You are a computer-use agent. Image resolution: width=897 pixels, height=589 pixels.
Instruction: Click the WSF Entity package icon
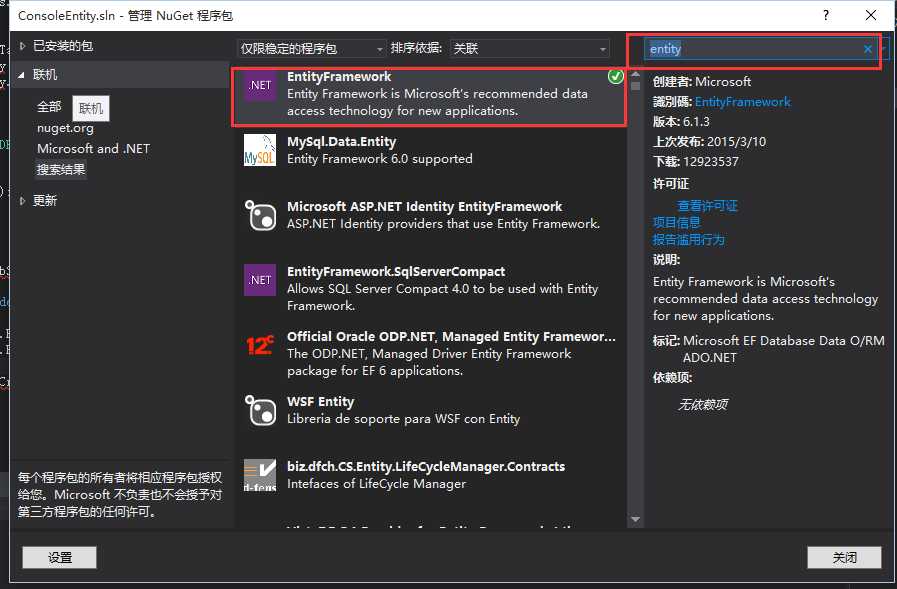pos(260,410)
